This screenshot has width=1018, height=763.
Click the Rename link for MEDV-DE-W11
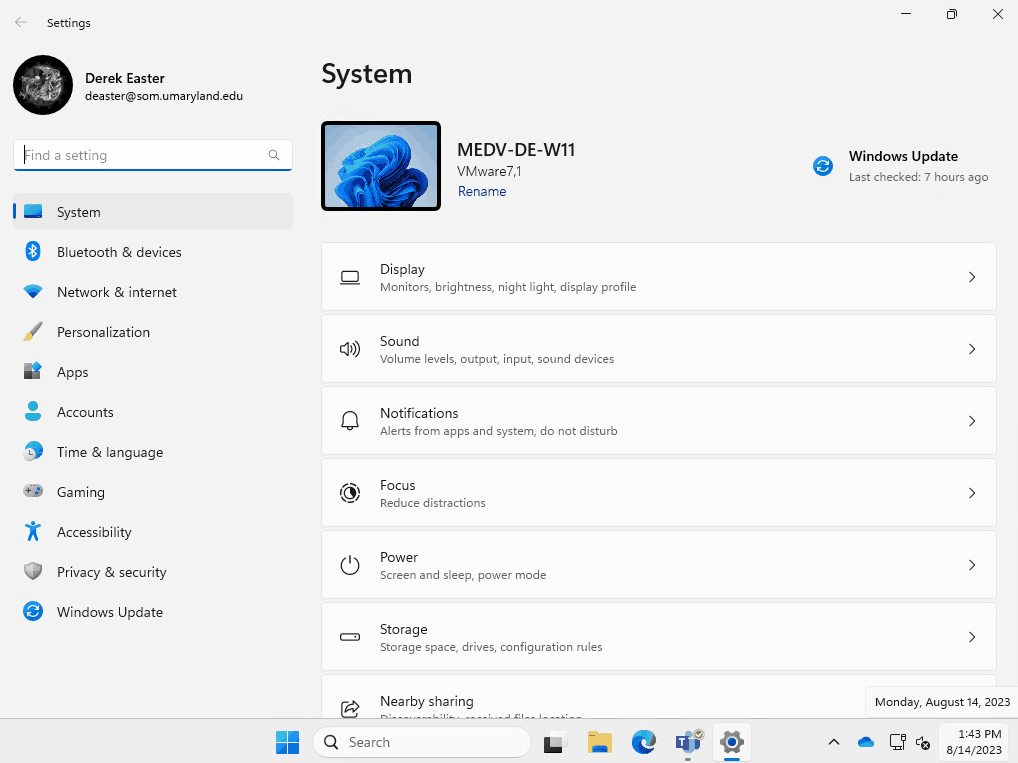point(482,191)
